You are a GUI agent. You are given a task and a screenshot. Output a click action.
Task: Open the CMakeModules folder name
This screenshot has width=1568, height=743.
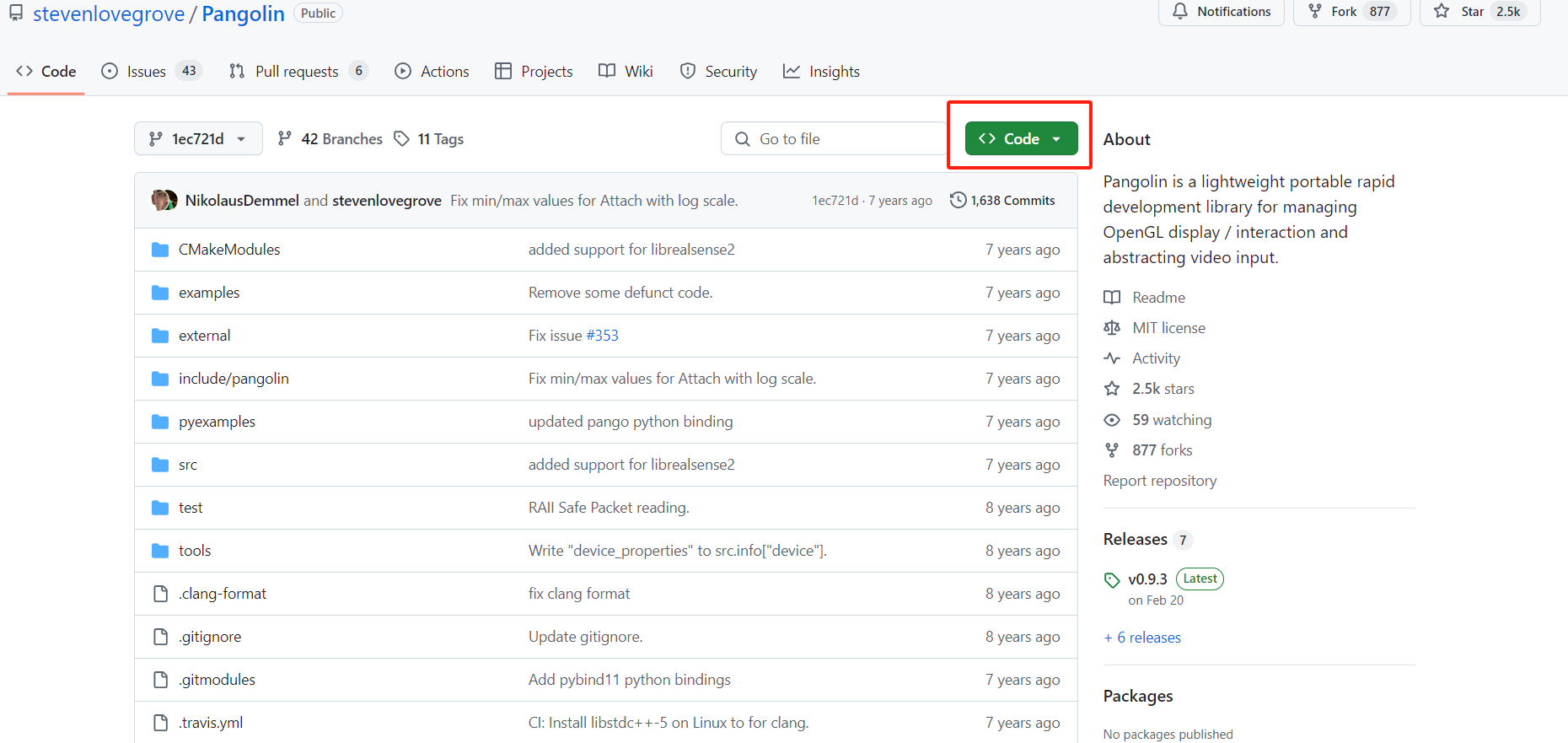click(229, 250)
